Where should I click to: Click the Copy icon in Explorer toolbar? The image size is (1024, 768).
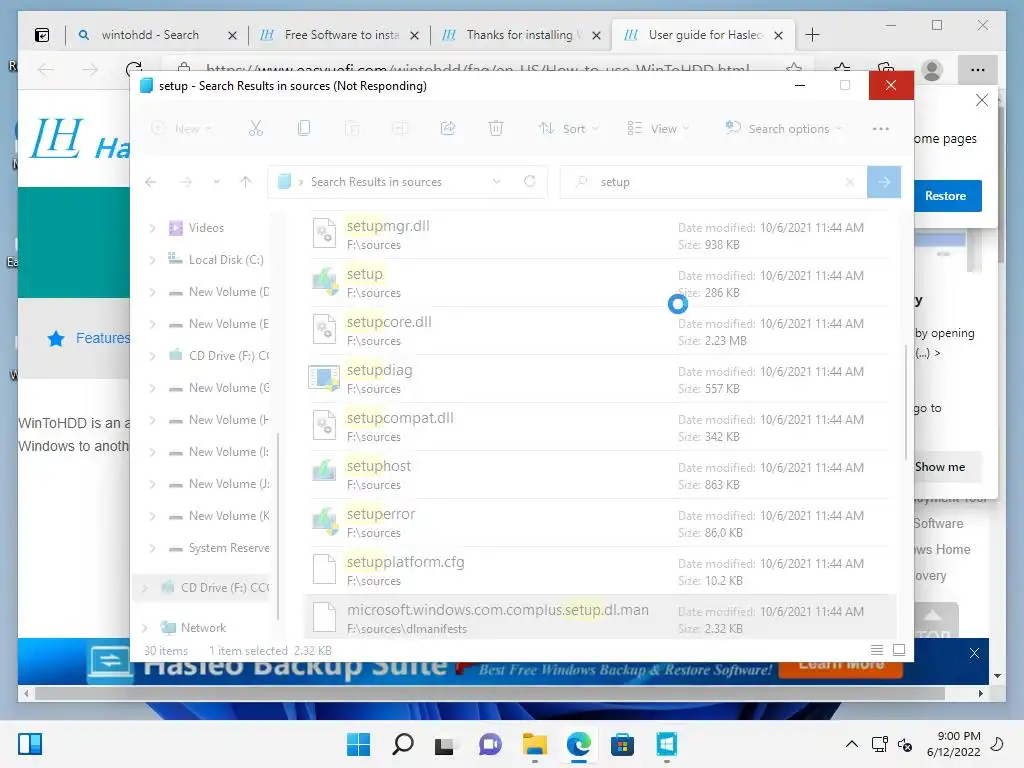(x=304, y=129)
